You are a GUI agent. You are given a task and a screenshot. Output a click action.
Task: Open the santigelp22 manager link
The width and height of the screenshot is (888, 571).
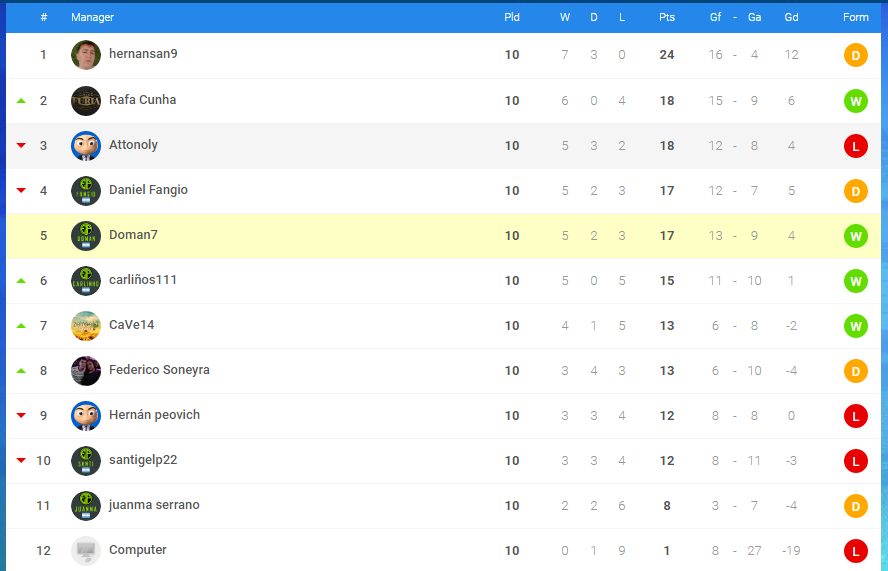[x=143, y=460]
